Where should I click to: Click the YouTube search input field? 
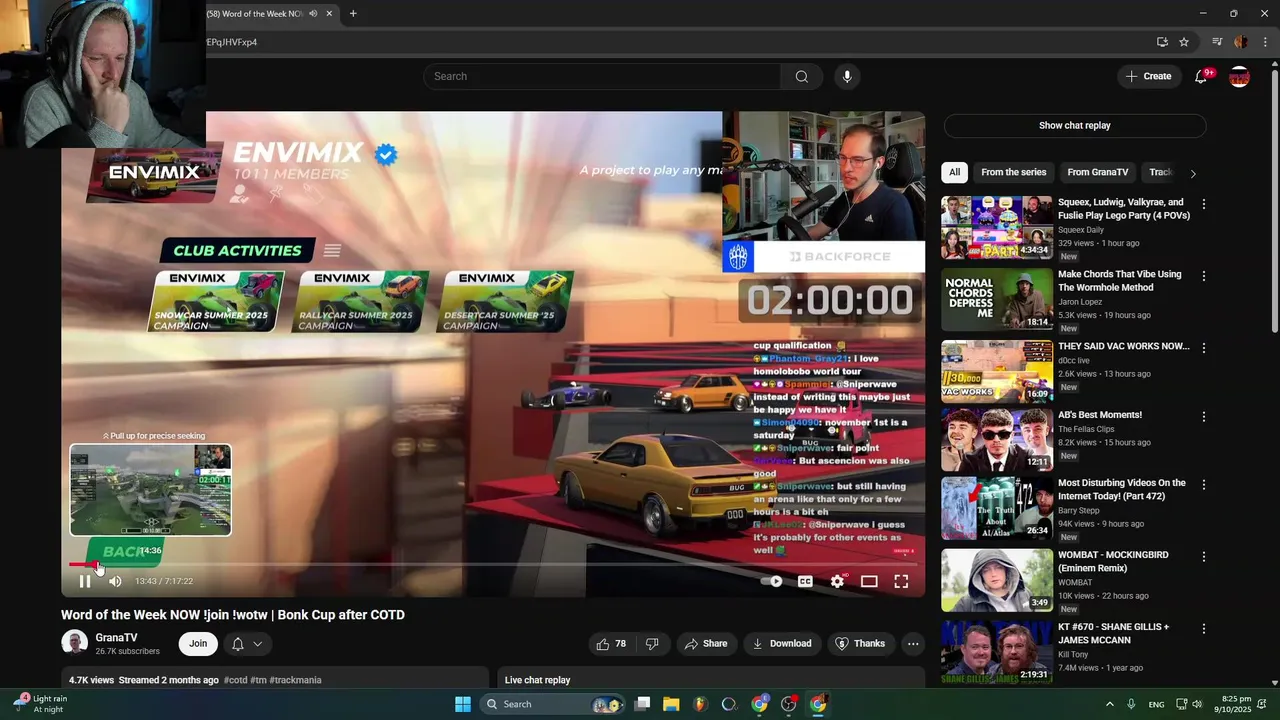[x=602, y=76]
